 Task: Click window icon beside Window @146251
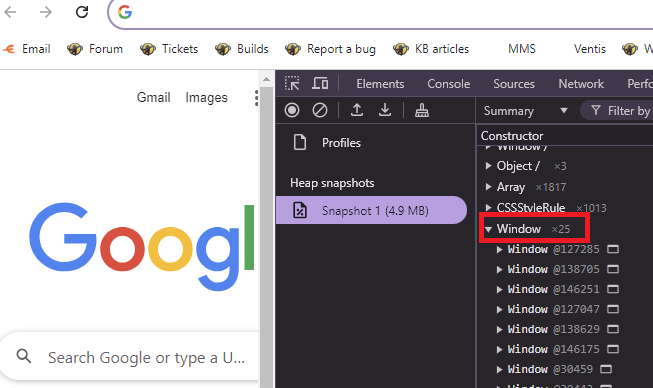[x=613, y=289]
